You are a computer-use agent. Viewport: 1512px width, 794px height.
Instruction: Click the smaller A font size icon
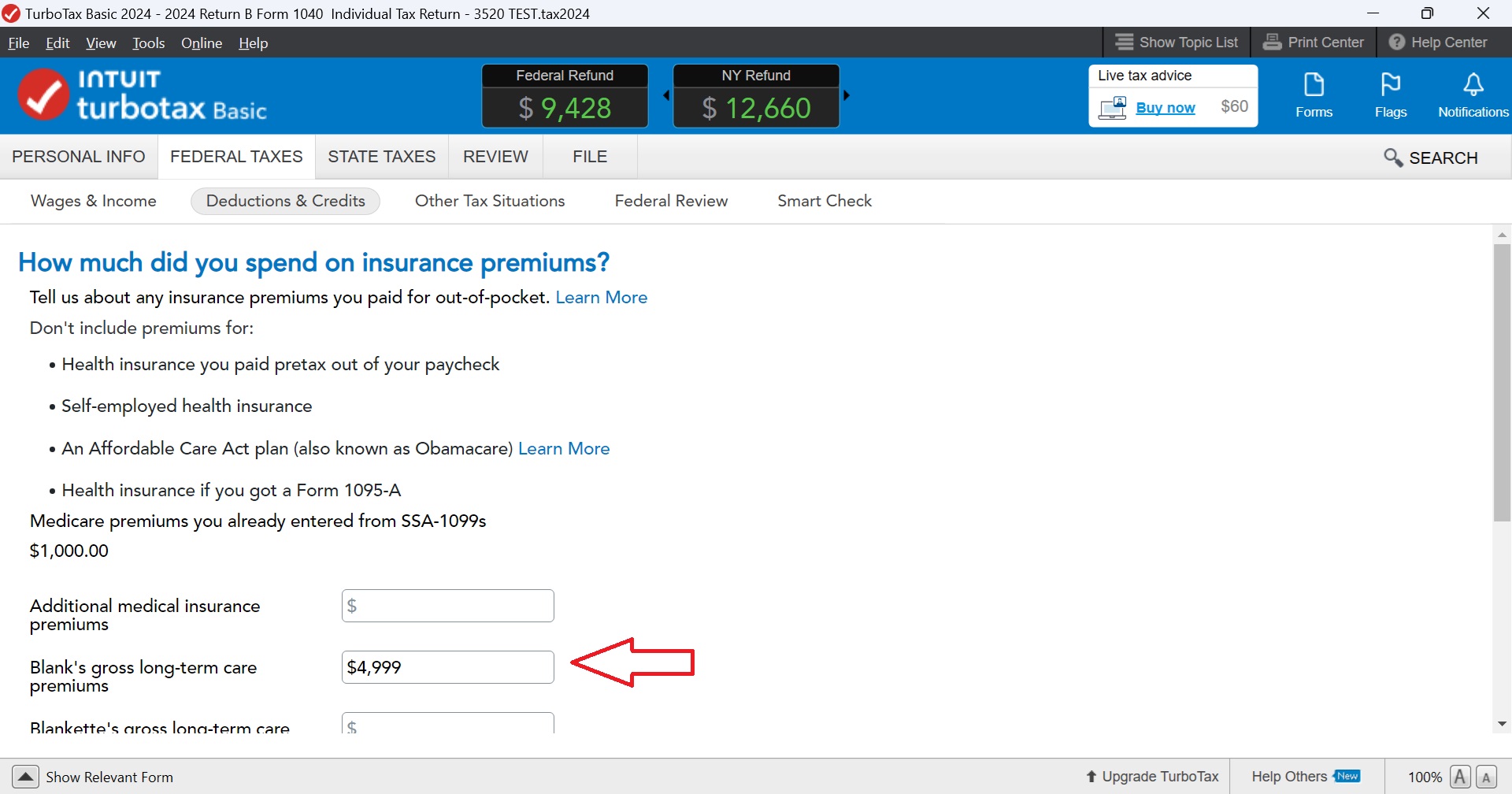coord(1486,777)
